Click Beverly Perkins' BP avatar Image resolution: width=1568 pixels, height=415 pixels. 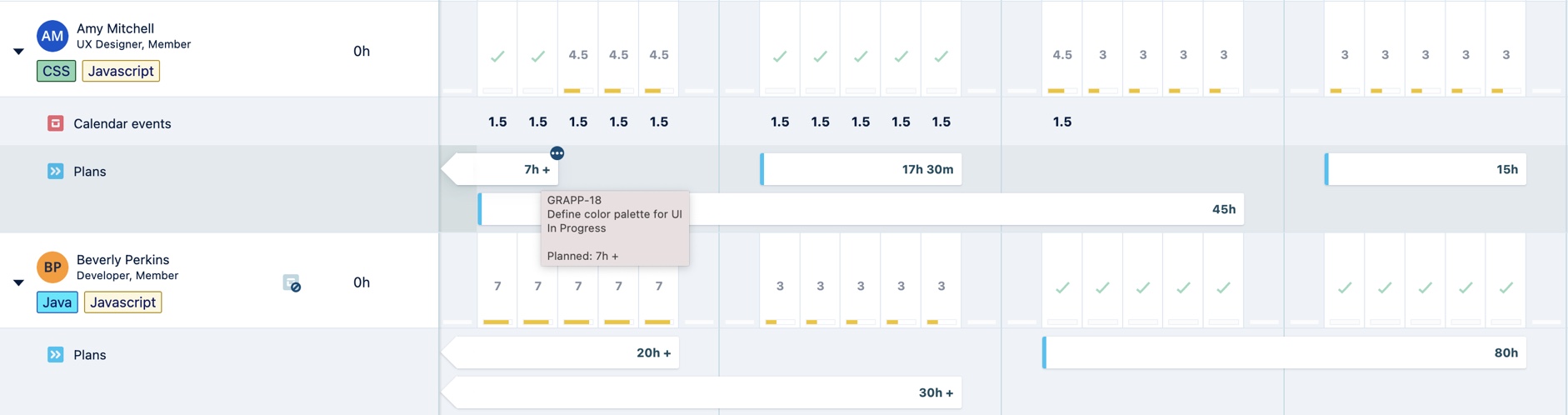(x=52, y=267)
